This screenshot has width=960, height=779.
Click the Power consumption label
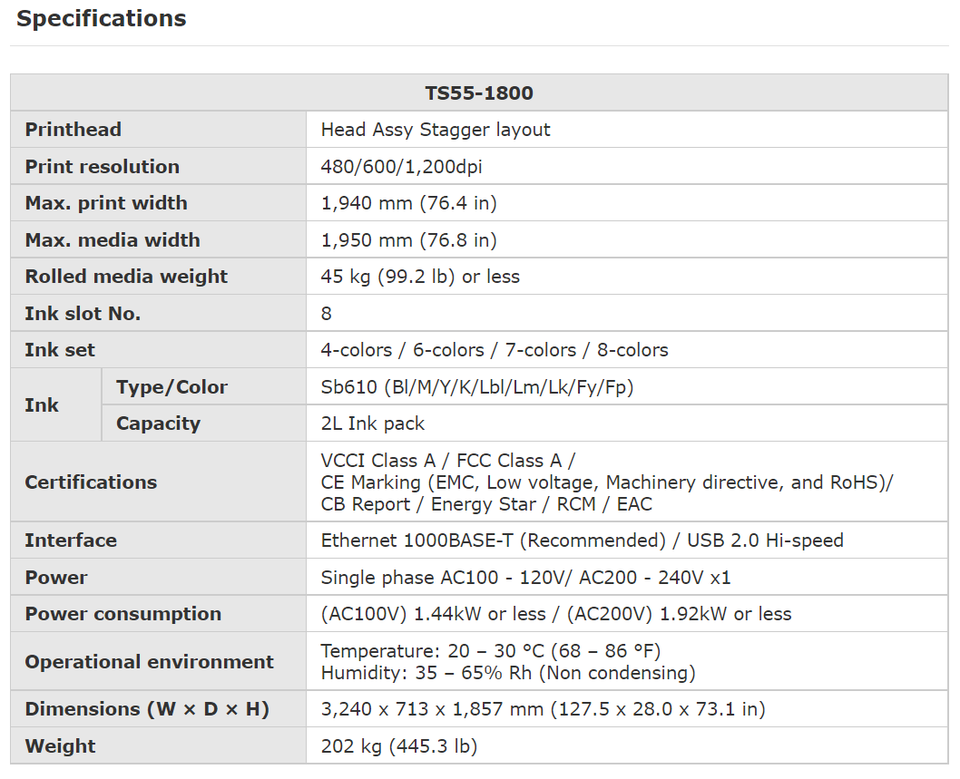123,614
